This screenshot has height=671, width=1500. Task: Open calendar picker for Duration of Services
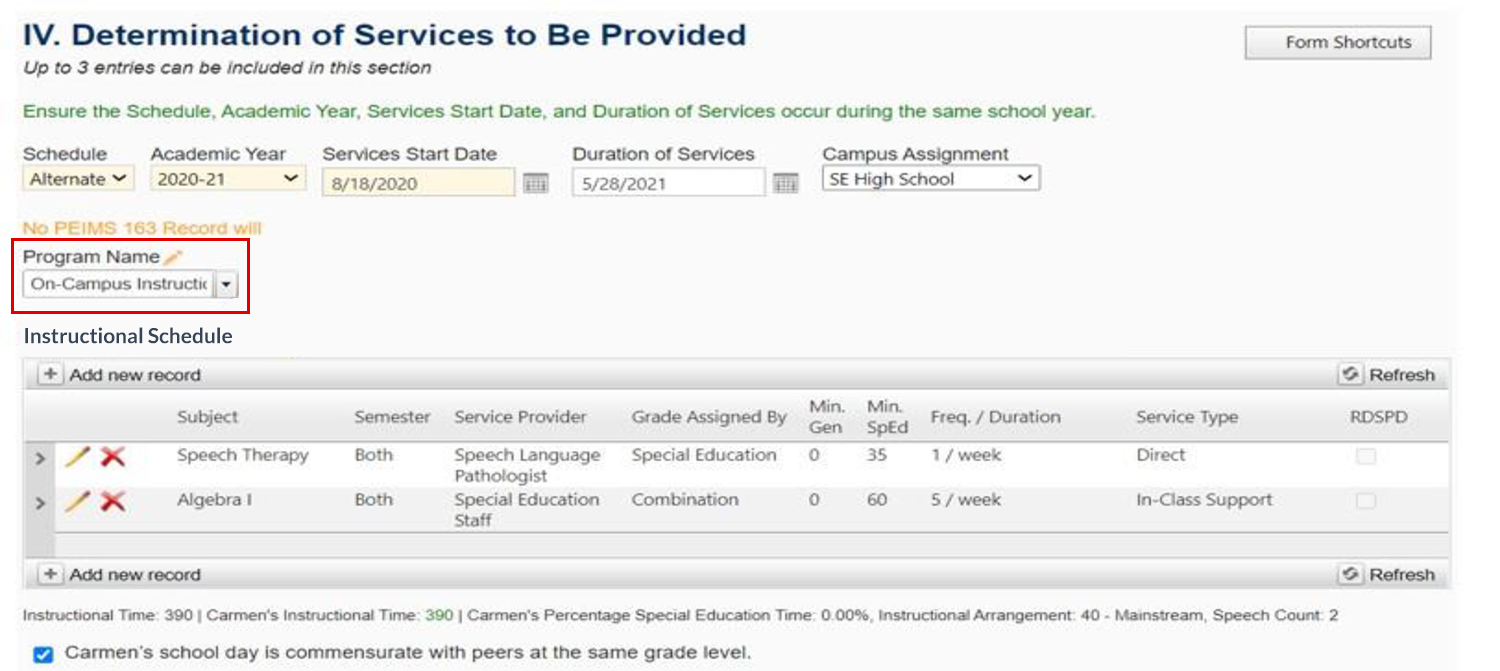tap(786, 182)
